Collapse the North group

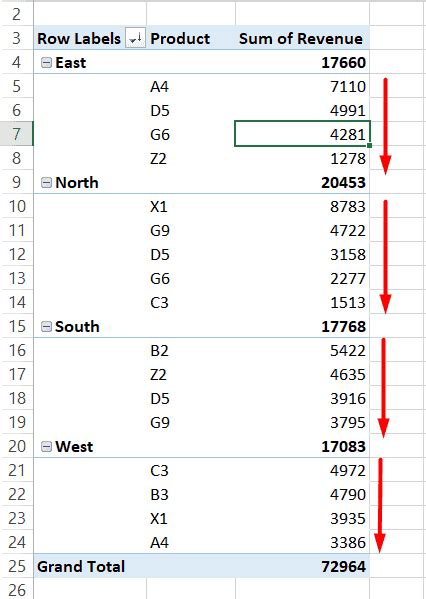[x=46, y=183]
